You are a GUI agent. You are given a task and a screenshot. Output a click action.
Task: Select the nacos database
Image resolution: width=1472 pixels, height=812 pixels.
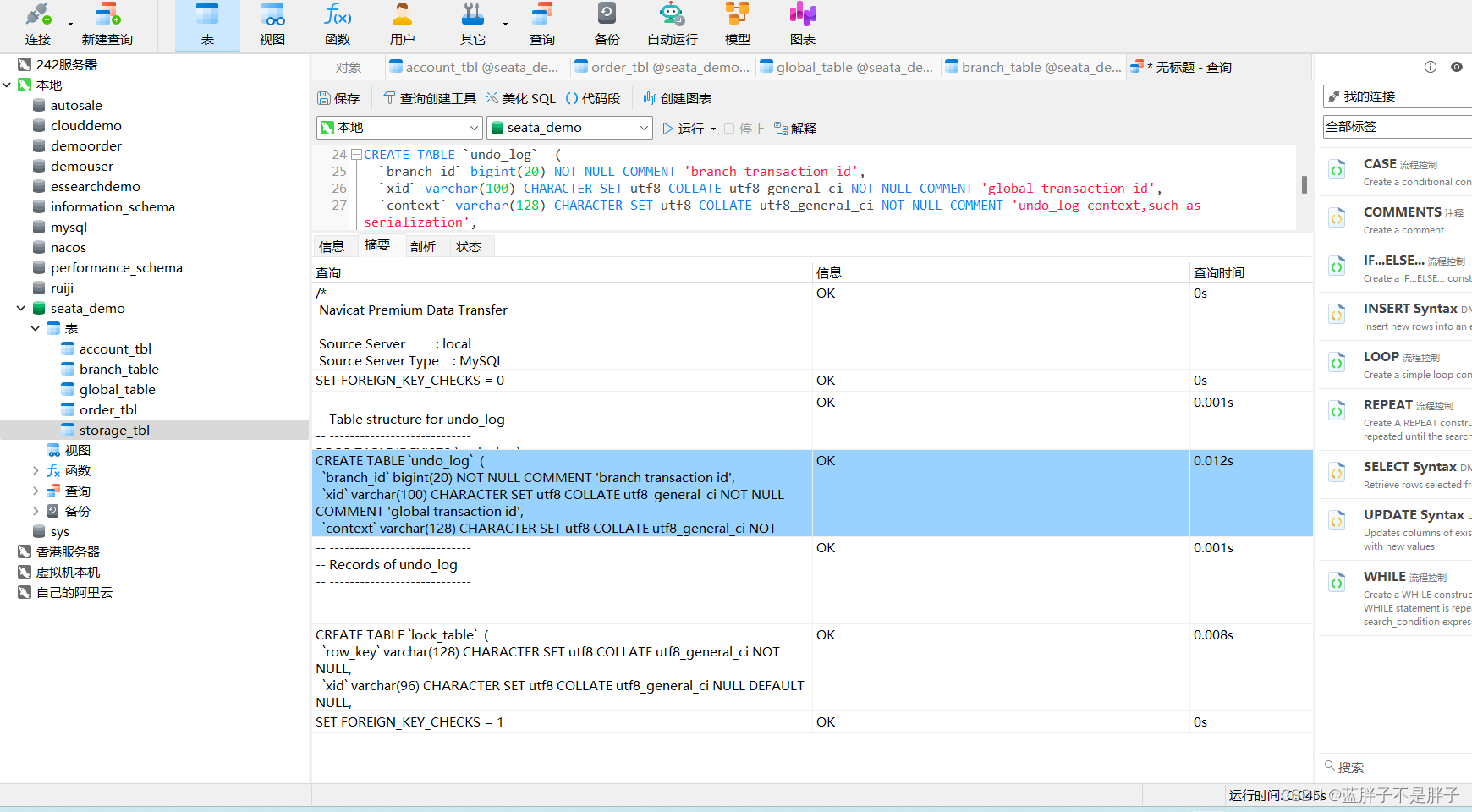coord(68,247)
